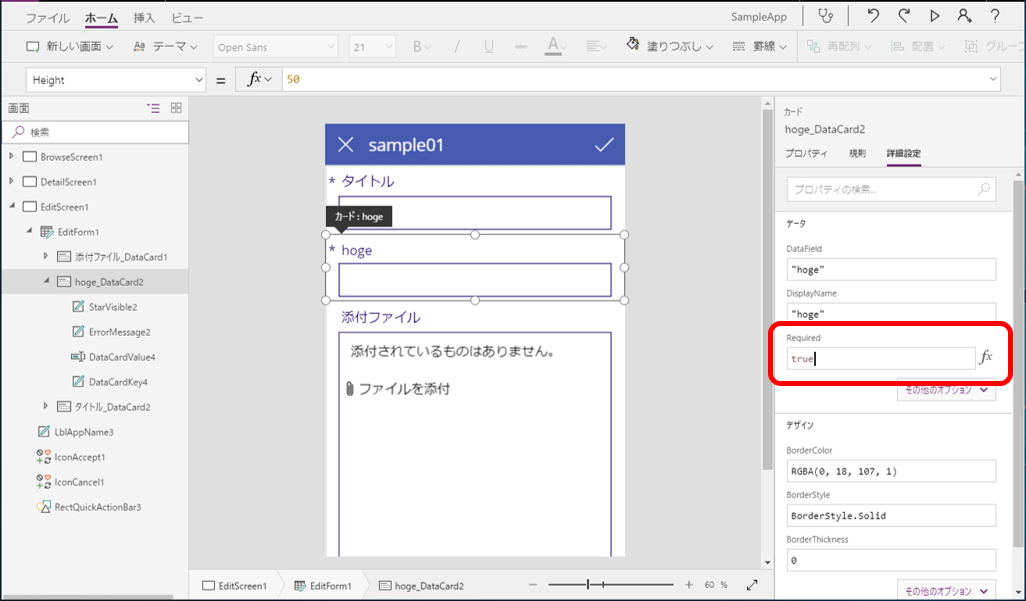This screenshot has width=1026, height=601.
Task: Click the 新しい画面 button
Action: (72, 46)
